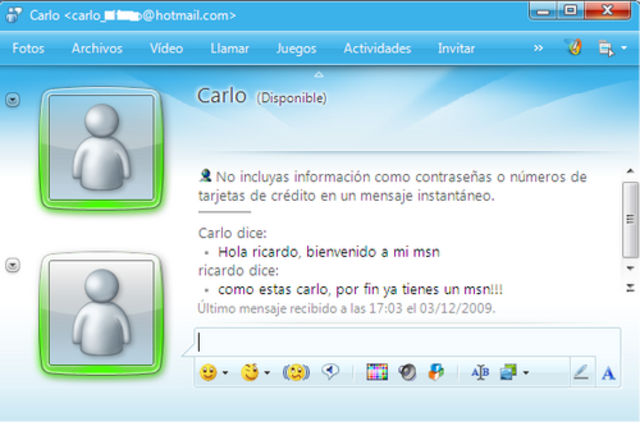640x422 pixels.
Task: Open the background dropdown arrow
Action: [526, 373]
